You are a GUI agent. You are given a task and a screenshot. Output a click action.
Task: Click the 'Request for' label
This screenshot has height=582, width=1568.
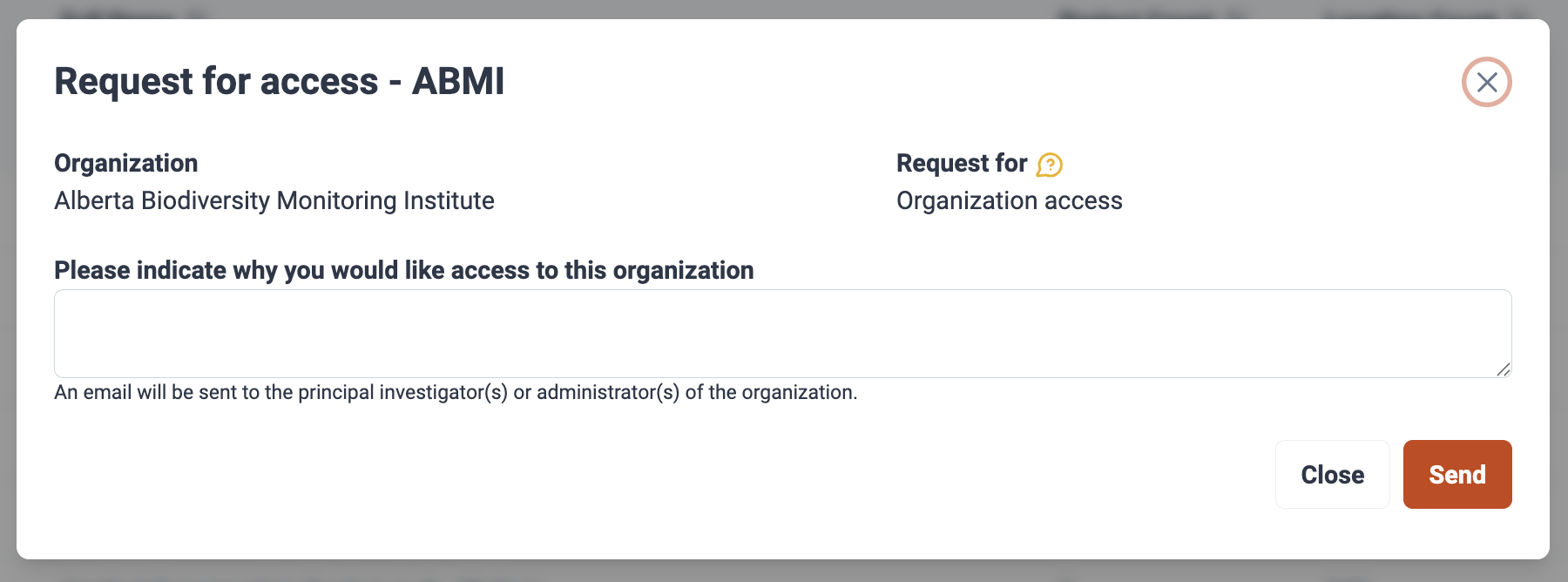click(962, 163)
